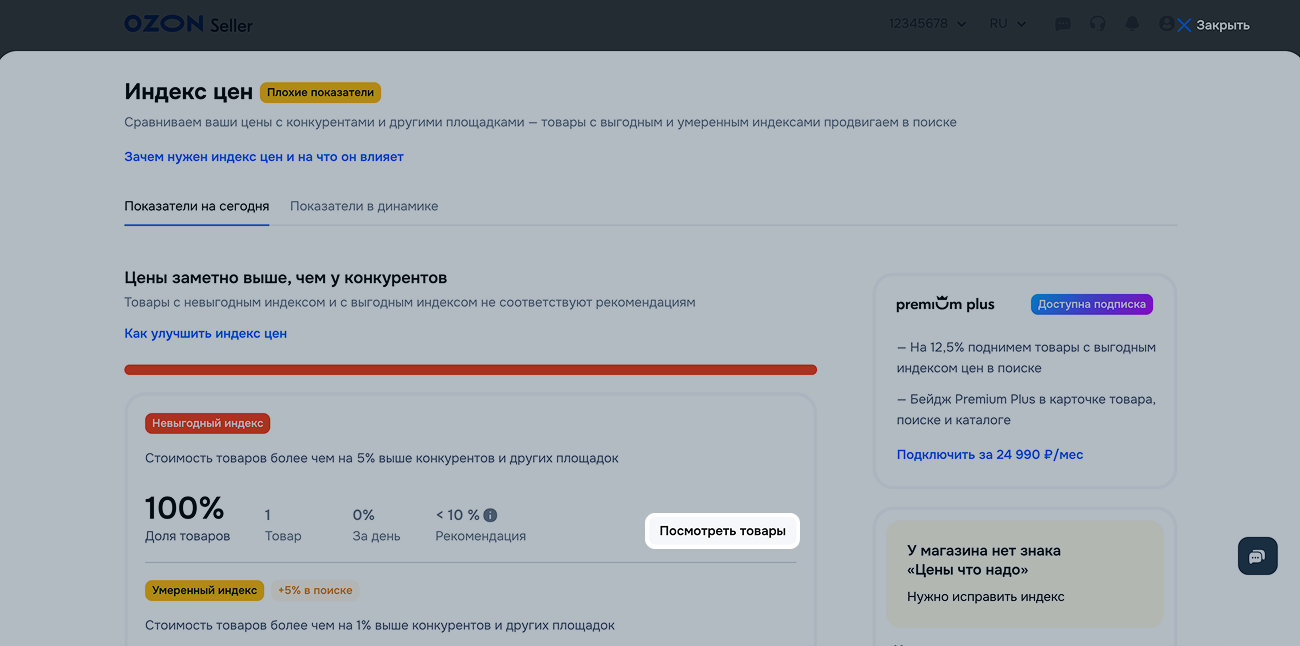This screenshot has height=646, width=1300.
Task: Click the Посмотреть товары button
Action: pyautogui.click(x=722, y=531)
